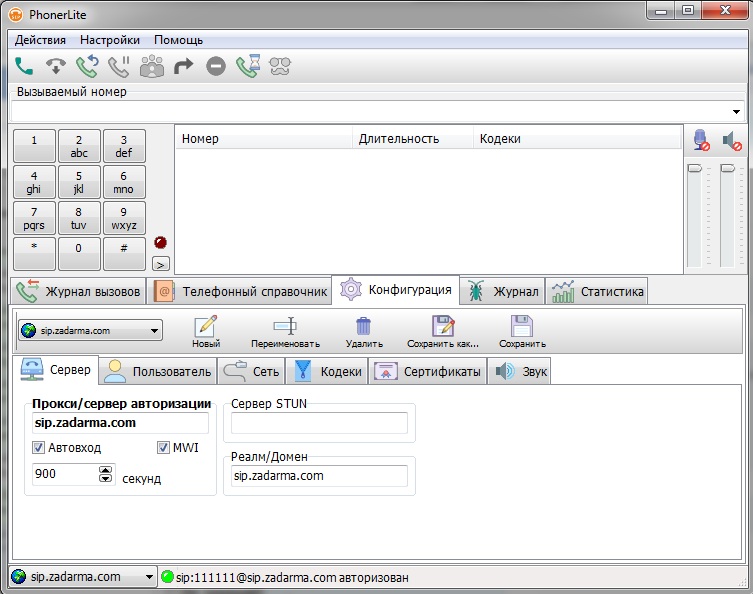This screenshot has height=594, width=753.
Task: Open the Журнал вызовов tab
Action: coord(78,291)
